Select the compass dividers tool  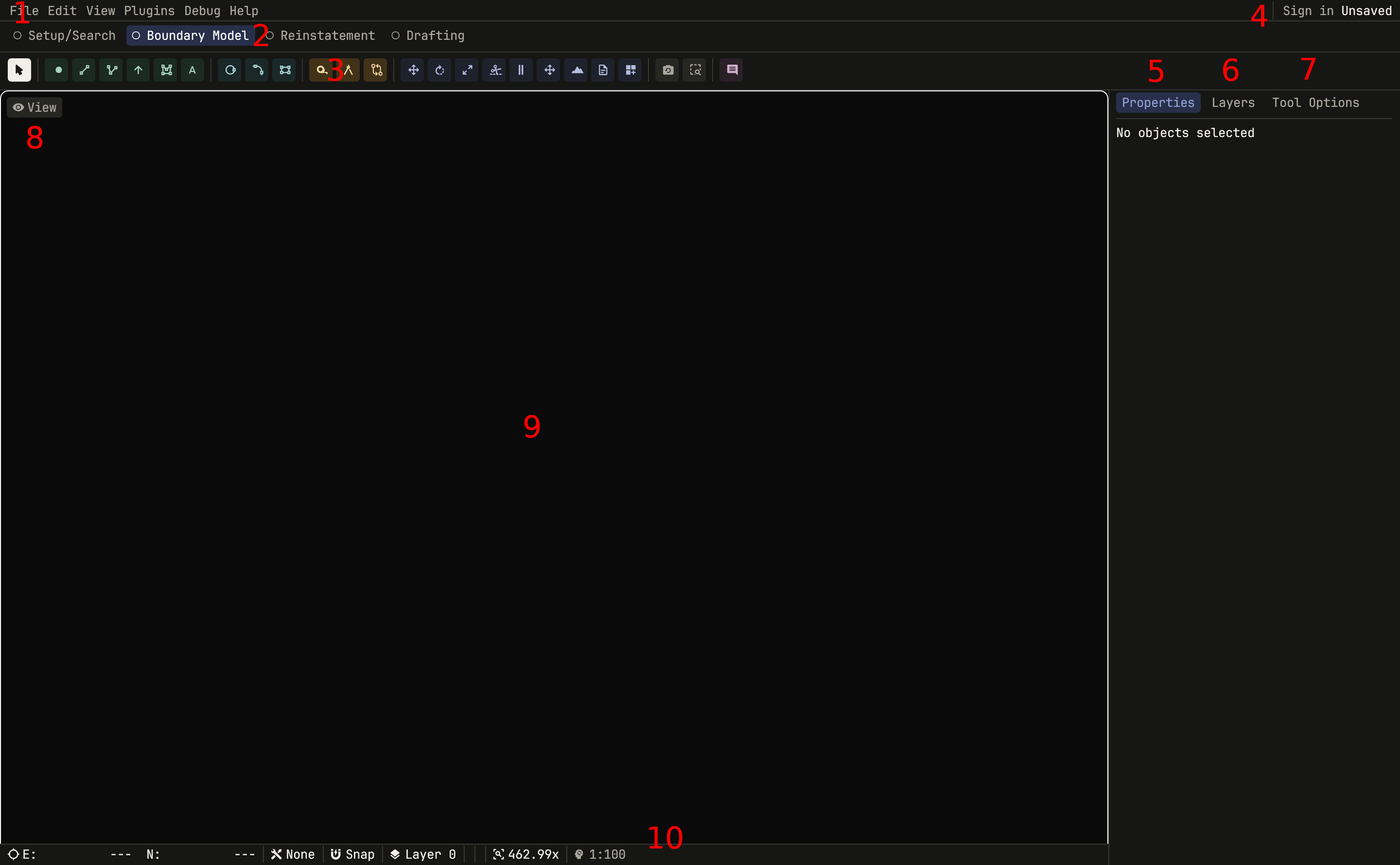[348, 70]
